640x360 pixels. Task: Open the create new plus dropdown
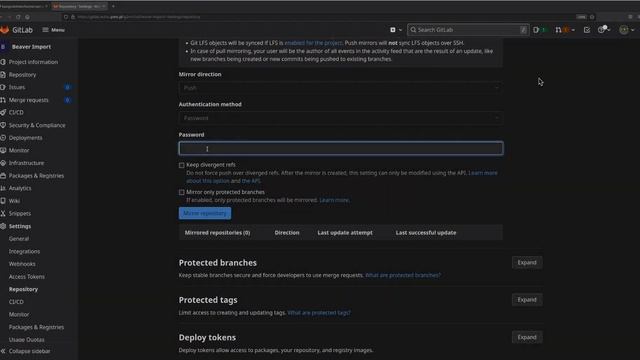pyautogui.click(x=396, y=30)
